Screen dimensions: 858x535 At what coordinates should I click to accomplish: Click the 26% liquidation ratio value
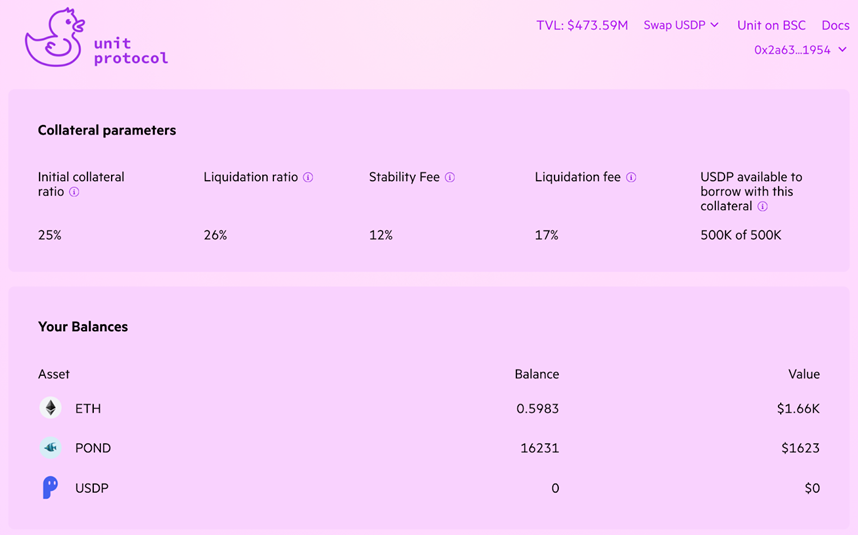[x=215, y=235]
